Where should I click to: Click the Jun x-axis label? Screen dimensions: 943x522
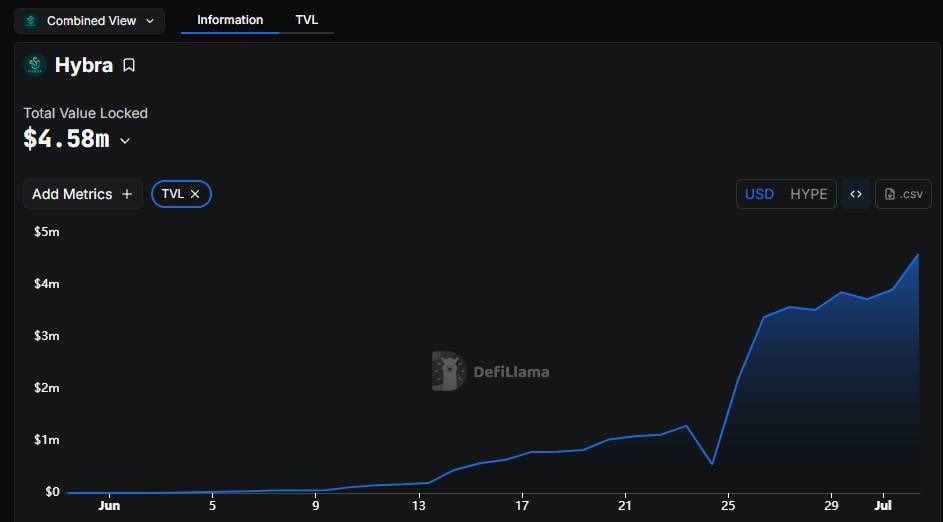tap(109, 505)
